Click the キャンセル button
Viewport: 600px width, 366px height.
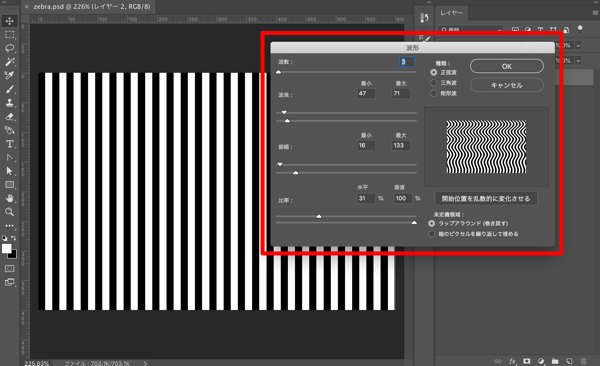pos(507,85)
